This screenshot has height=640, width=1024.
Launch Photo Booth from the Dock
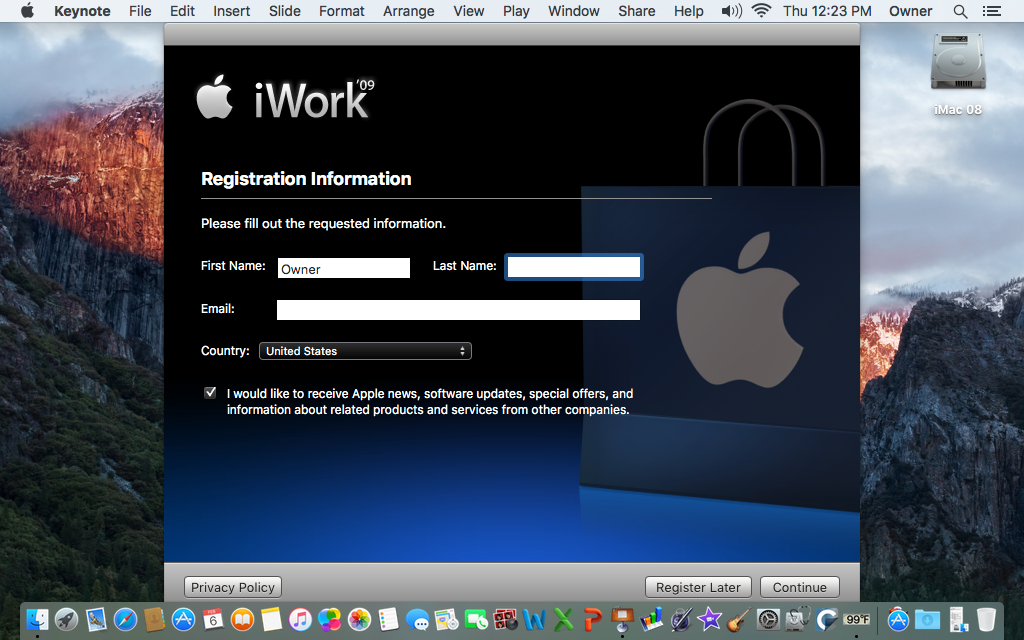505,619
